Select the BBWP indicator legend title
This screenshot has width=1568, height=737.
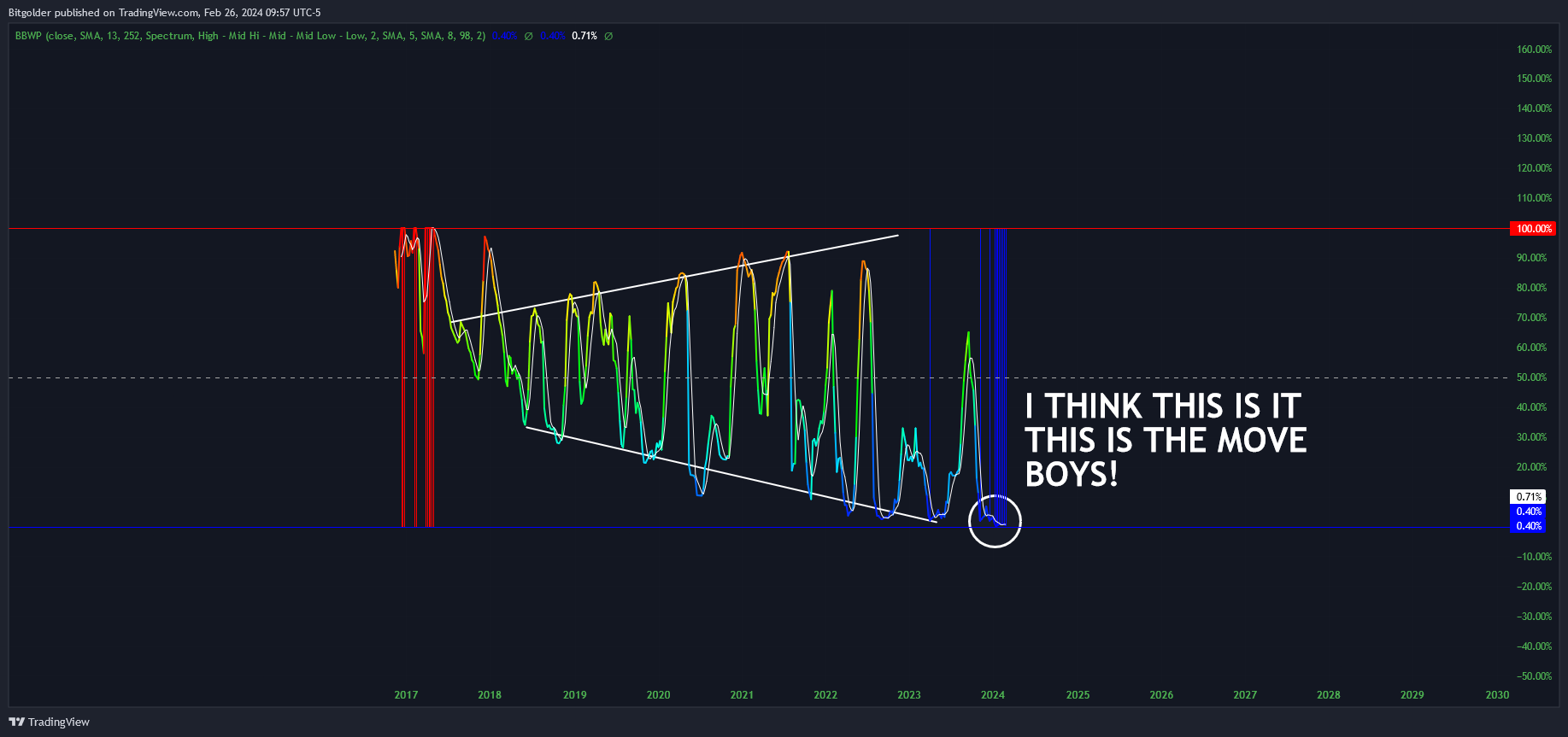(x=250, y=36)
